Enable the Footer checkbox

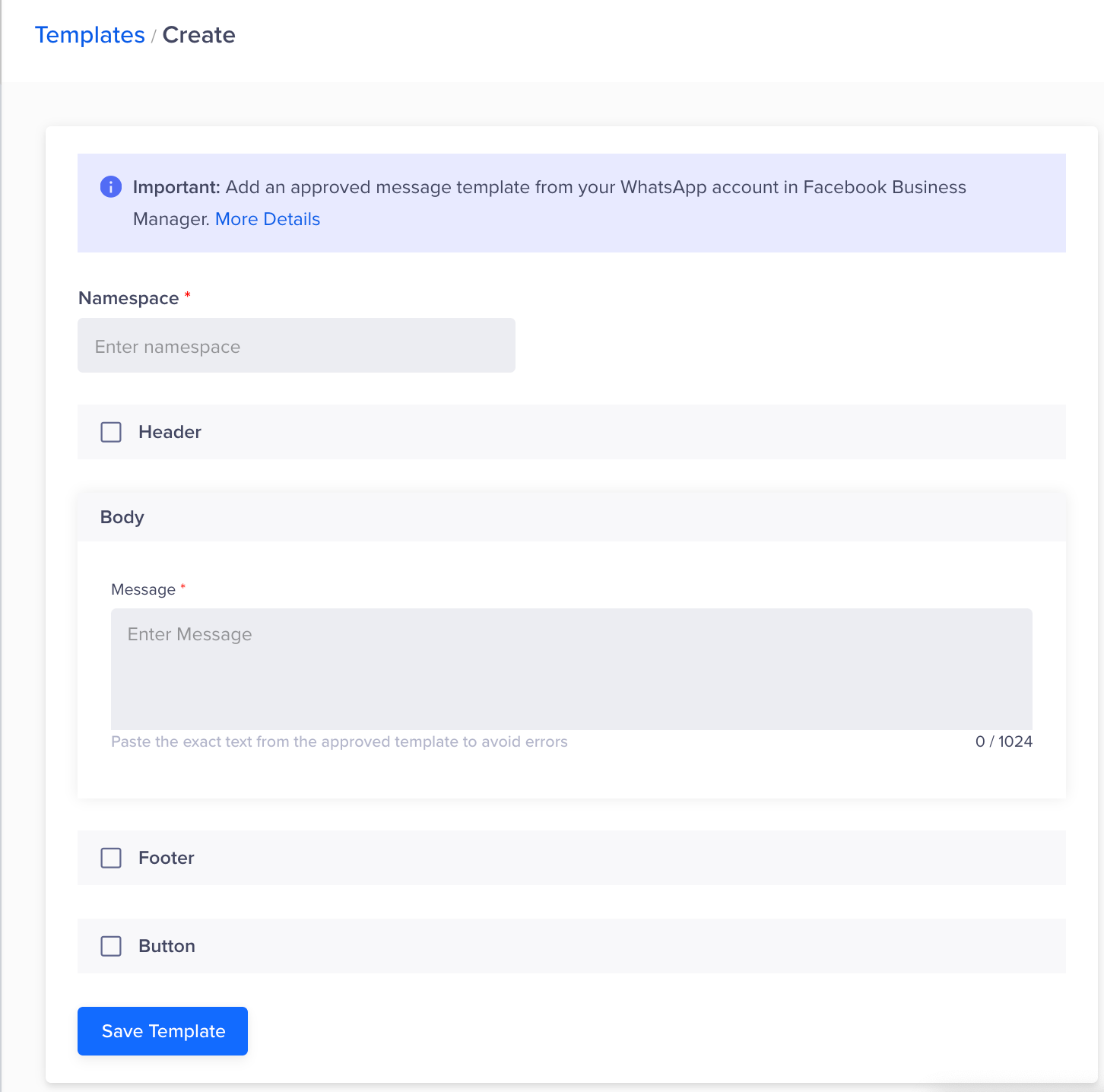(x=111, y=858)
